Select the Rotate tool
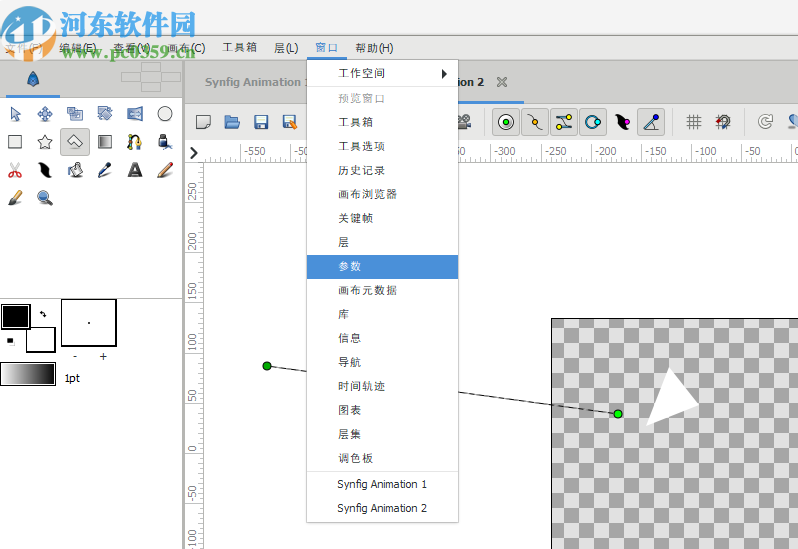 105,114
